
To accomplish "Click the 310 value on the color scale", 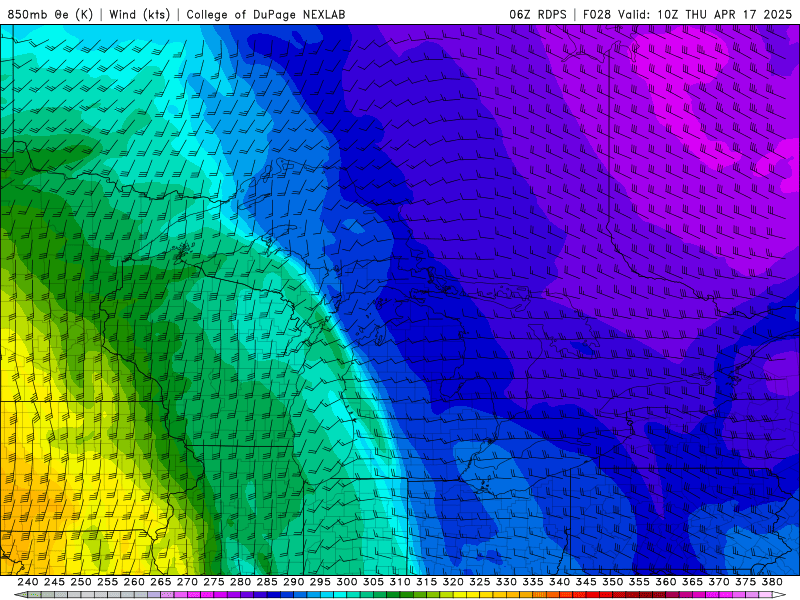I will [x=400, y=582].
